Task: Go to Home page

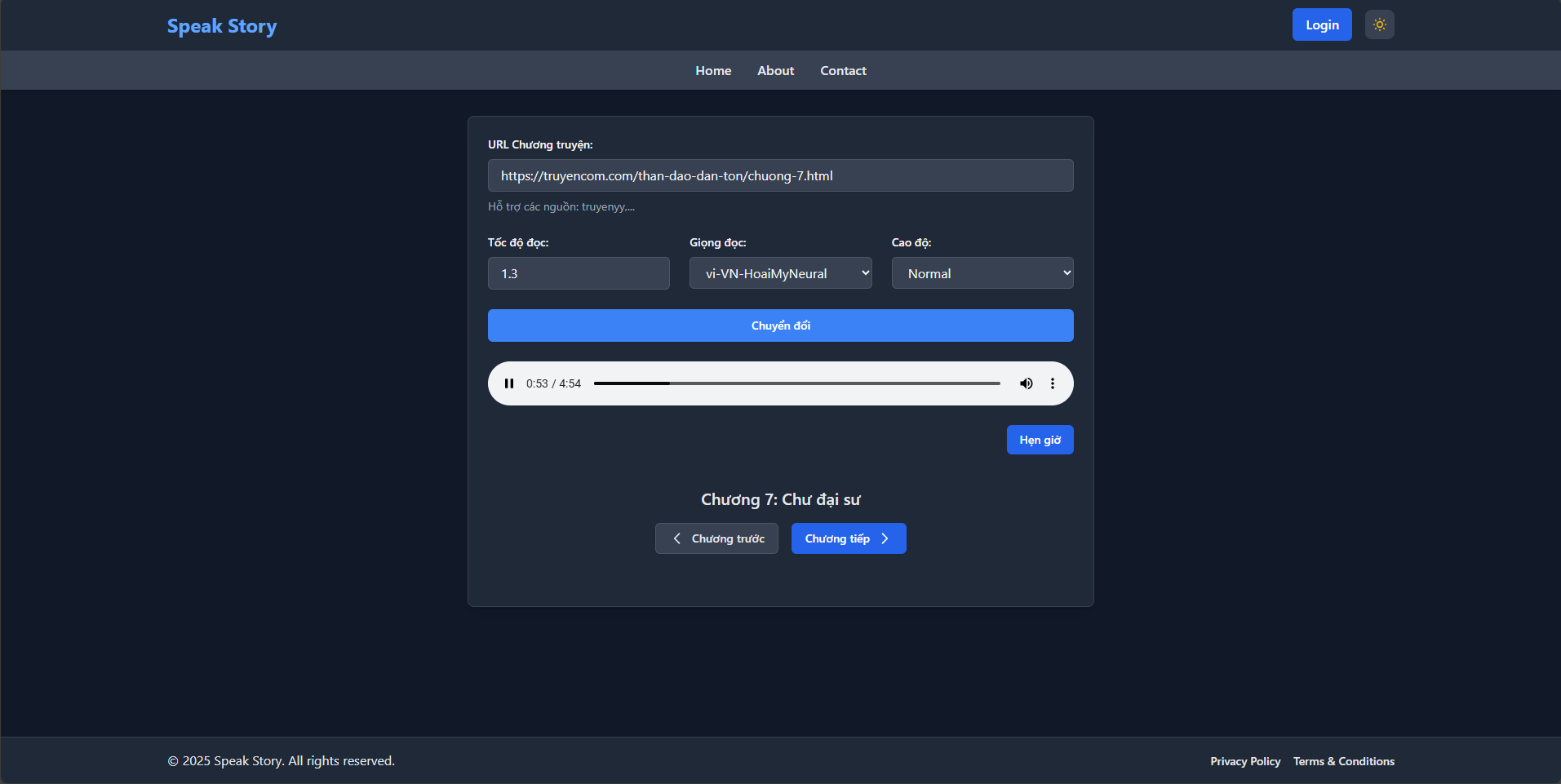Action: (x=713, y=71)
